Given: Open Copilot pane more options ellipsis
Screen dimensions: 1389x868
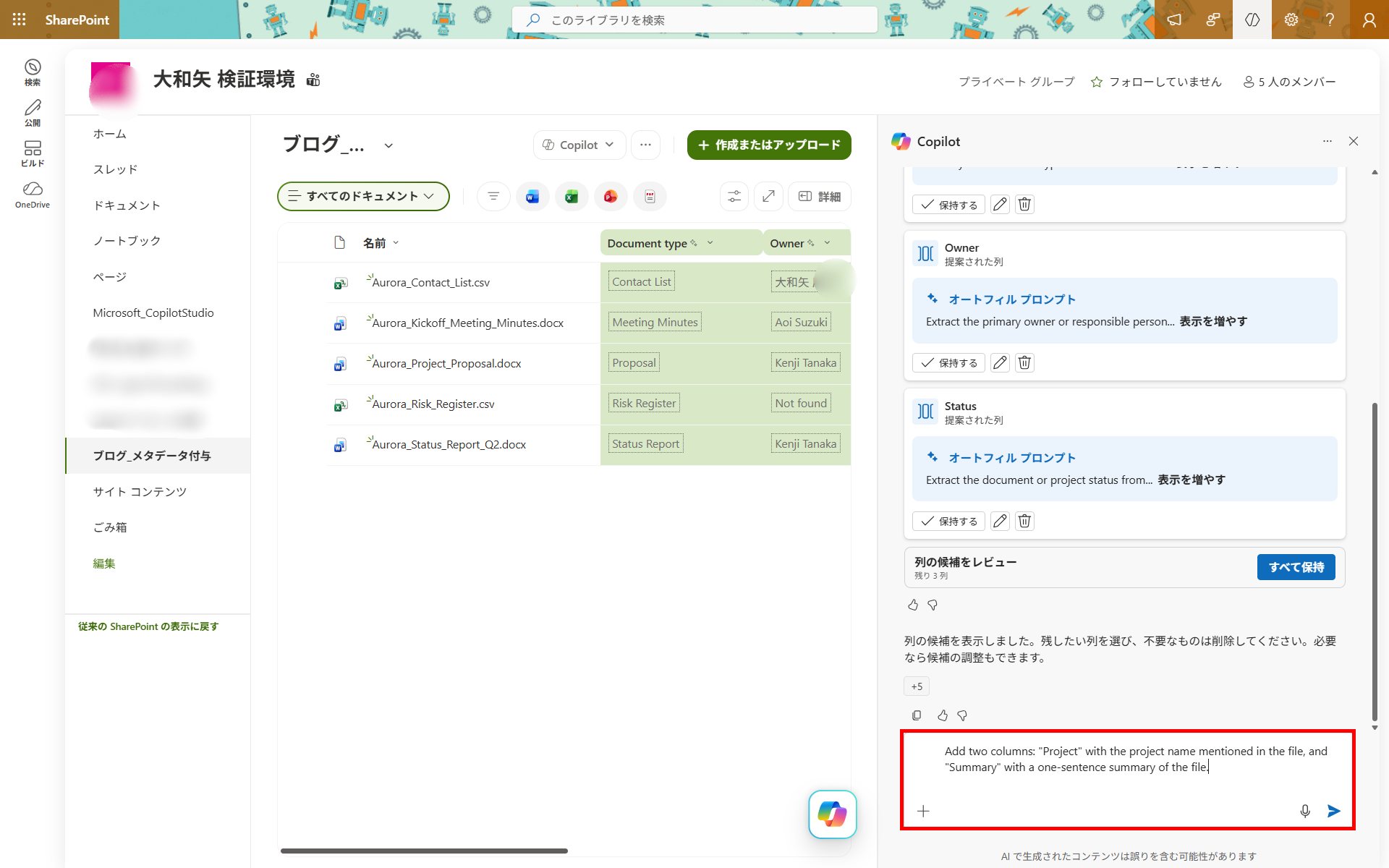Looking at the screenshot, I should click(x=1328, y=141).
